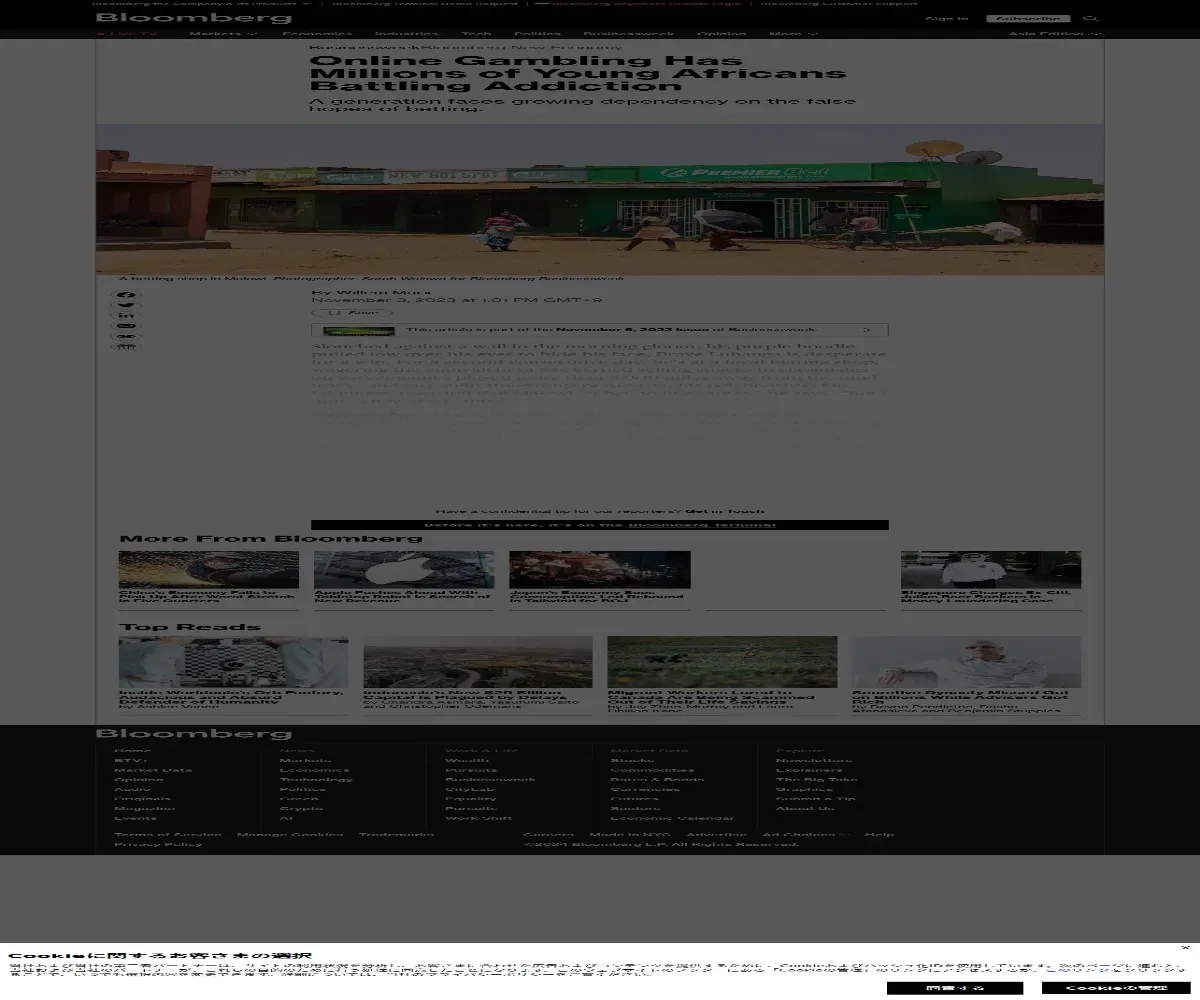The image size is (1200, 1000).
Task: Click the Bloomberg Customer Support link
Action: click(x=839, y=3)
